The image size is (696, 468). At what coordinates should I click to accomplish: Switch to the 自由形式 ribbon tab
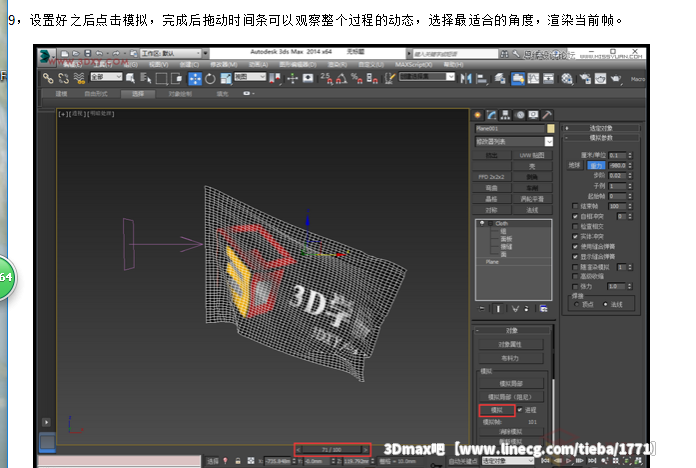[96, 94]
